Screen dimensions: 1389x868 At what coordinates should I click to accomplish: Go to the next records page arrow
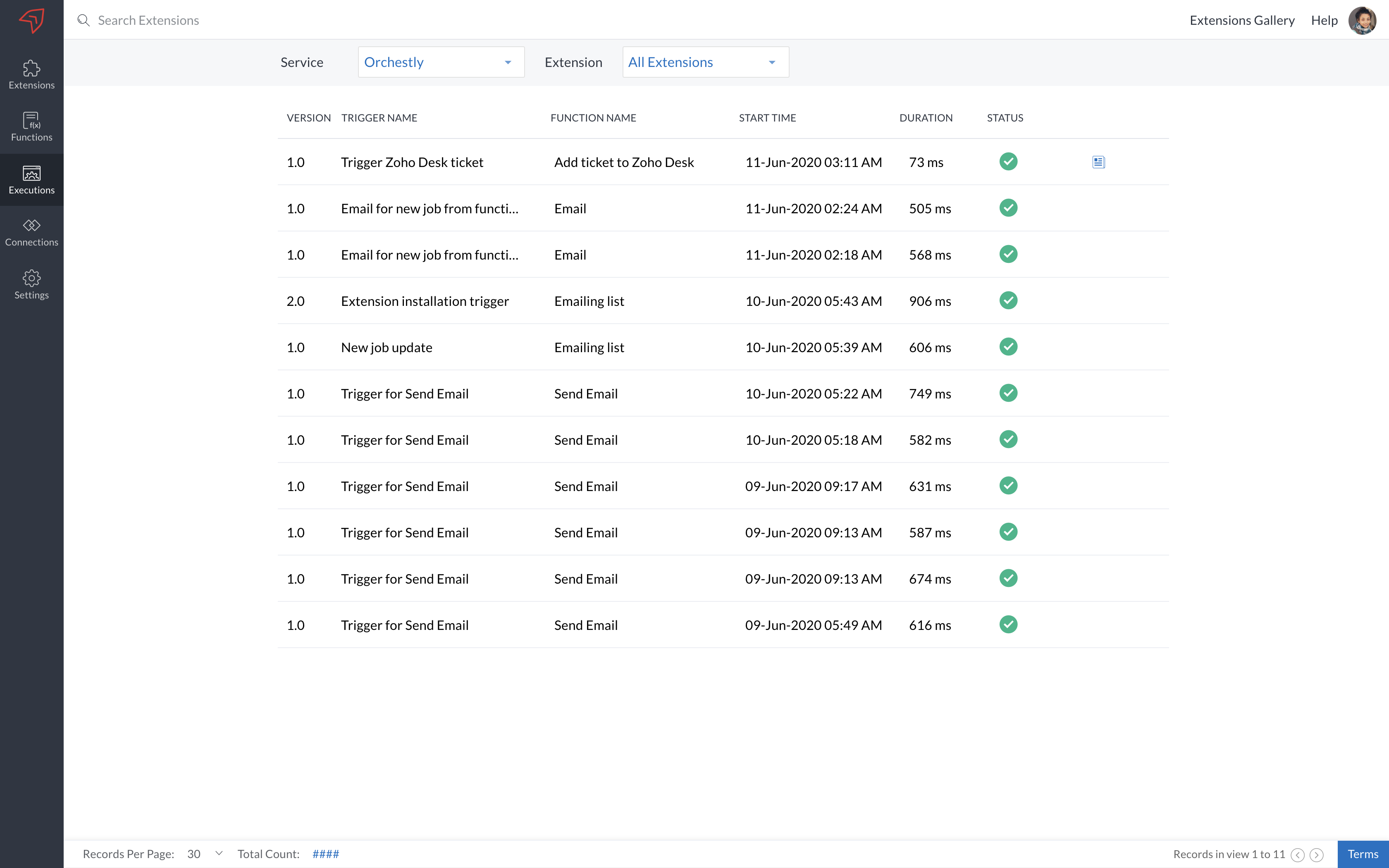point(1317,855)
